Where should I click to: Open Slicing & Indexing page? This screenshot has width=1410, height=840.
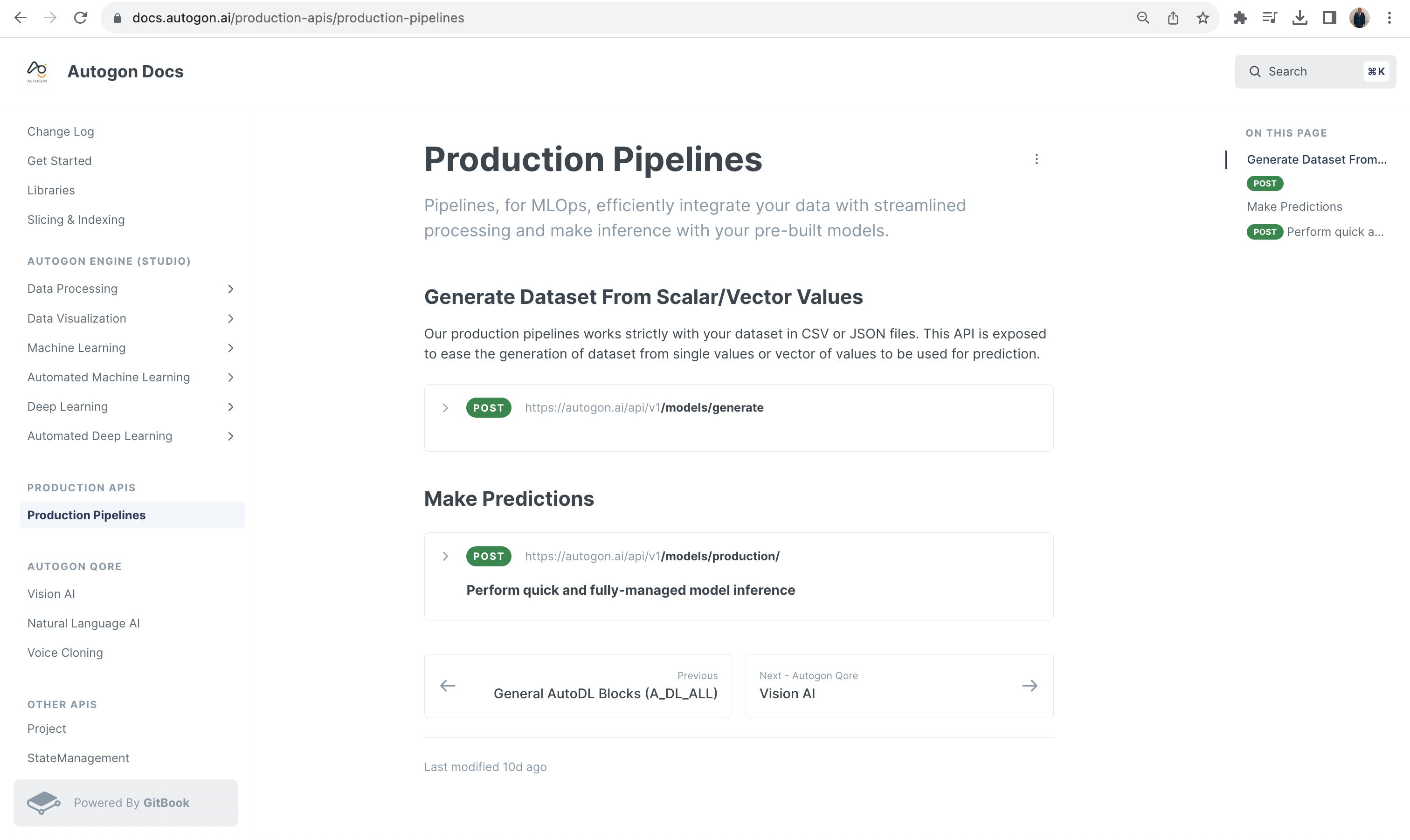(76, 220)
